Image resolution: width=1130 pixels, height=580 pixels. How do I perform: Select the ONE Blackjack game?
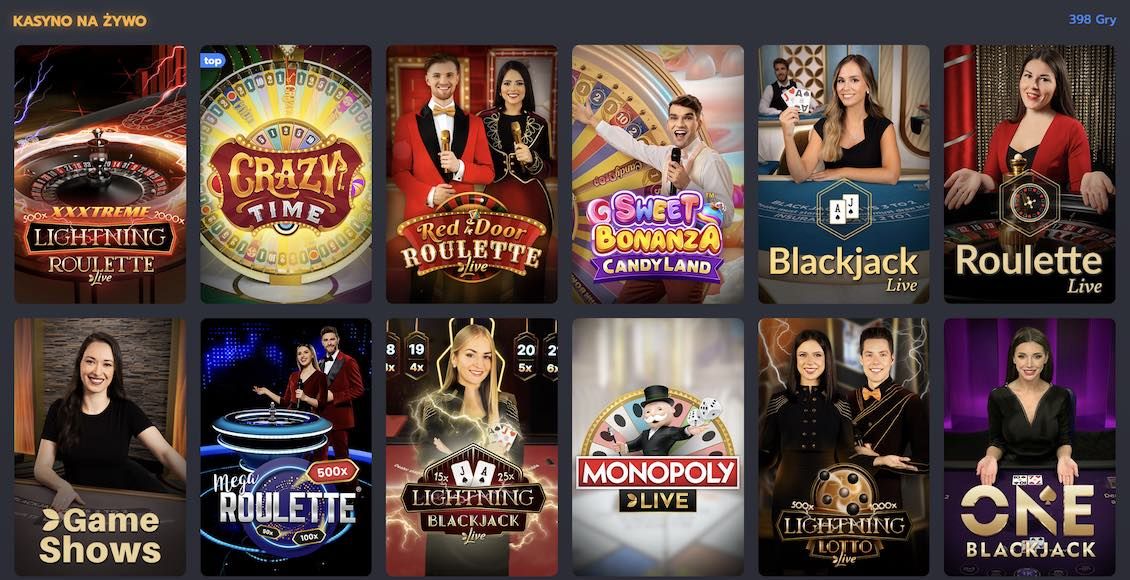coord(1030,447)
